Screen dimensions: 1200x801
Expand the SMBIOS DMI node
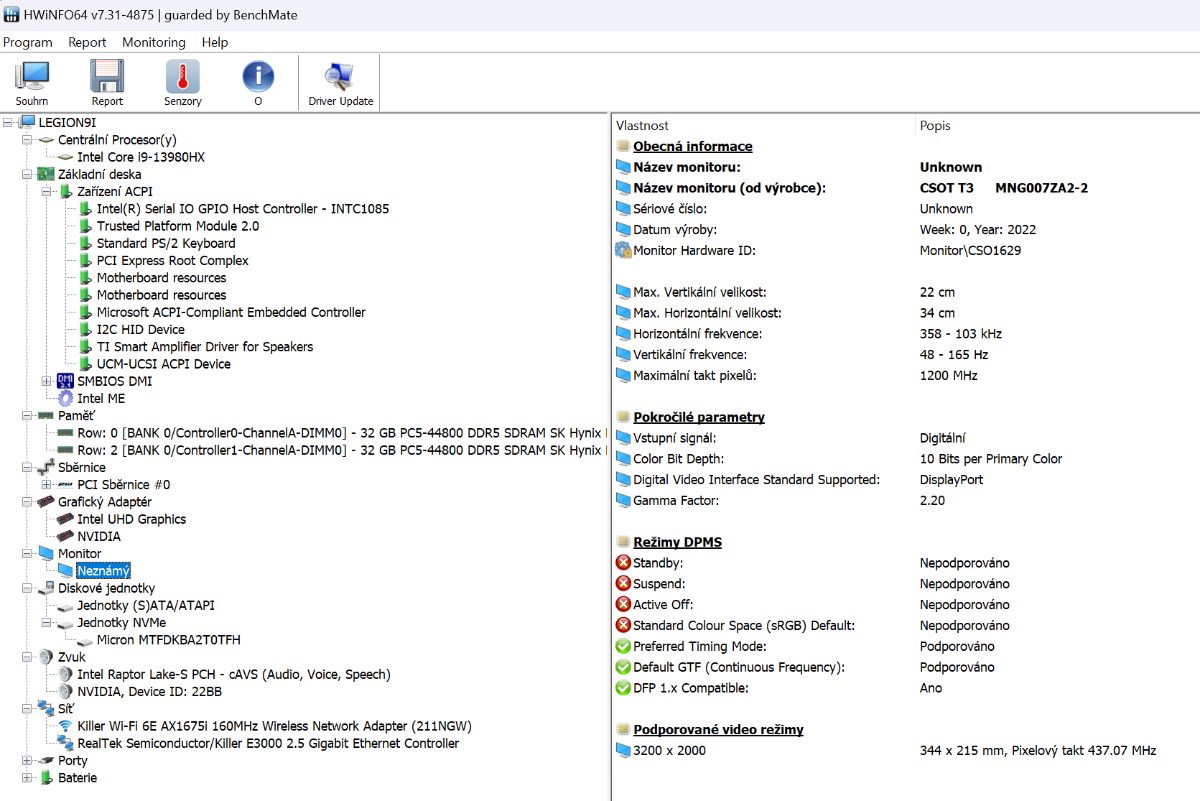tap(46, 381)
